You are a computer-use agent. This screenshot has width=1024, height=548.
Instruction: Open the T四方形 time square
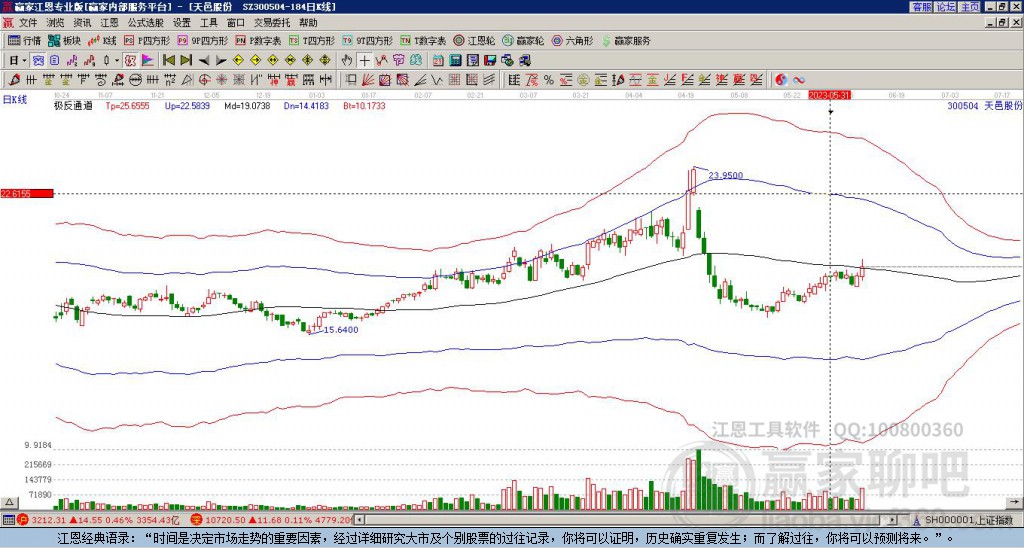click(x=312, y=40)
